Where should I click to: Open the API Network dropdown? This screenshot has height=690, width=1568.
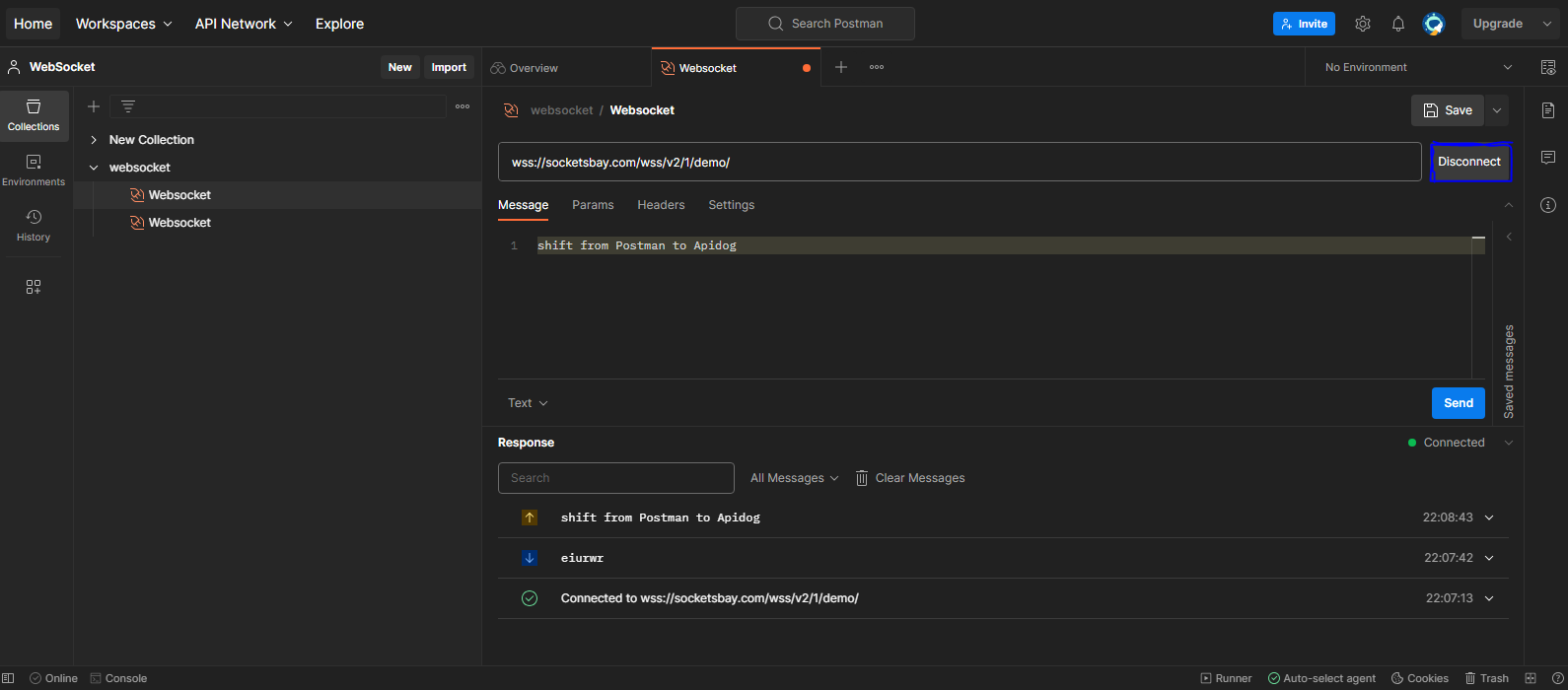tap(244, 24)
